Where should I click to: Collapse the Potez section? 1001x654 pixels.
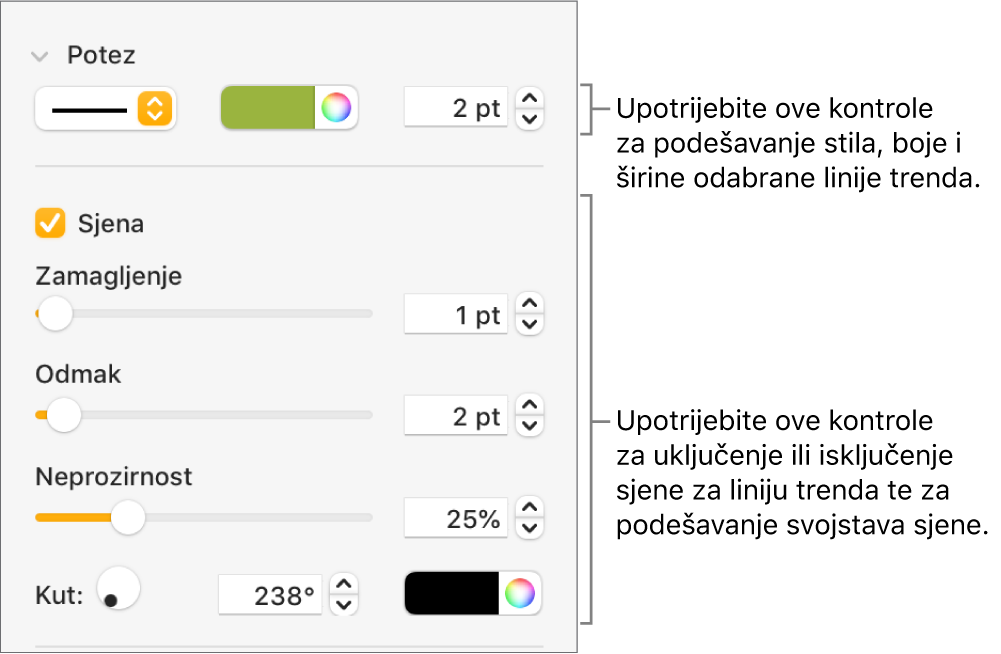pyautogui.click(x=40, y=56)
